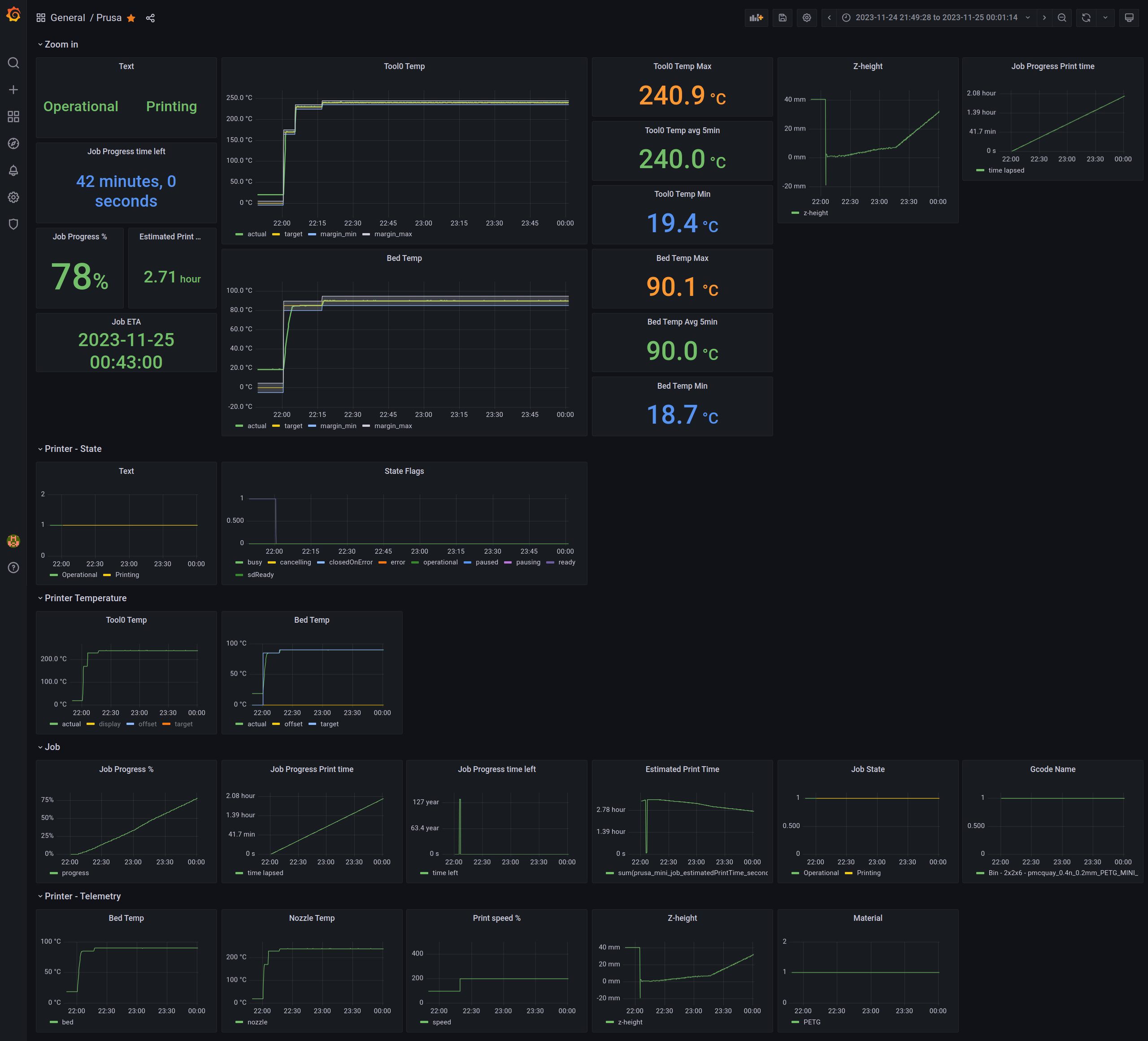Open the State Flags panel title menu
This screenshot has height=1041, width=1148.
coord(404,471)
